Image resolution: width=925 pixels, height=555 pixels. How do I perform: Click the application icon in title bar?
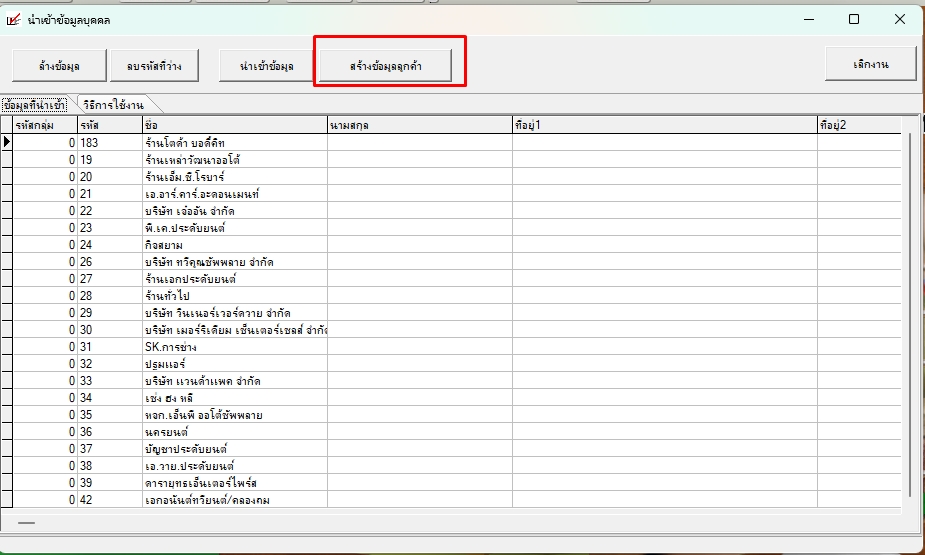[14, 19]
